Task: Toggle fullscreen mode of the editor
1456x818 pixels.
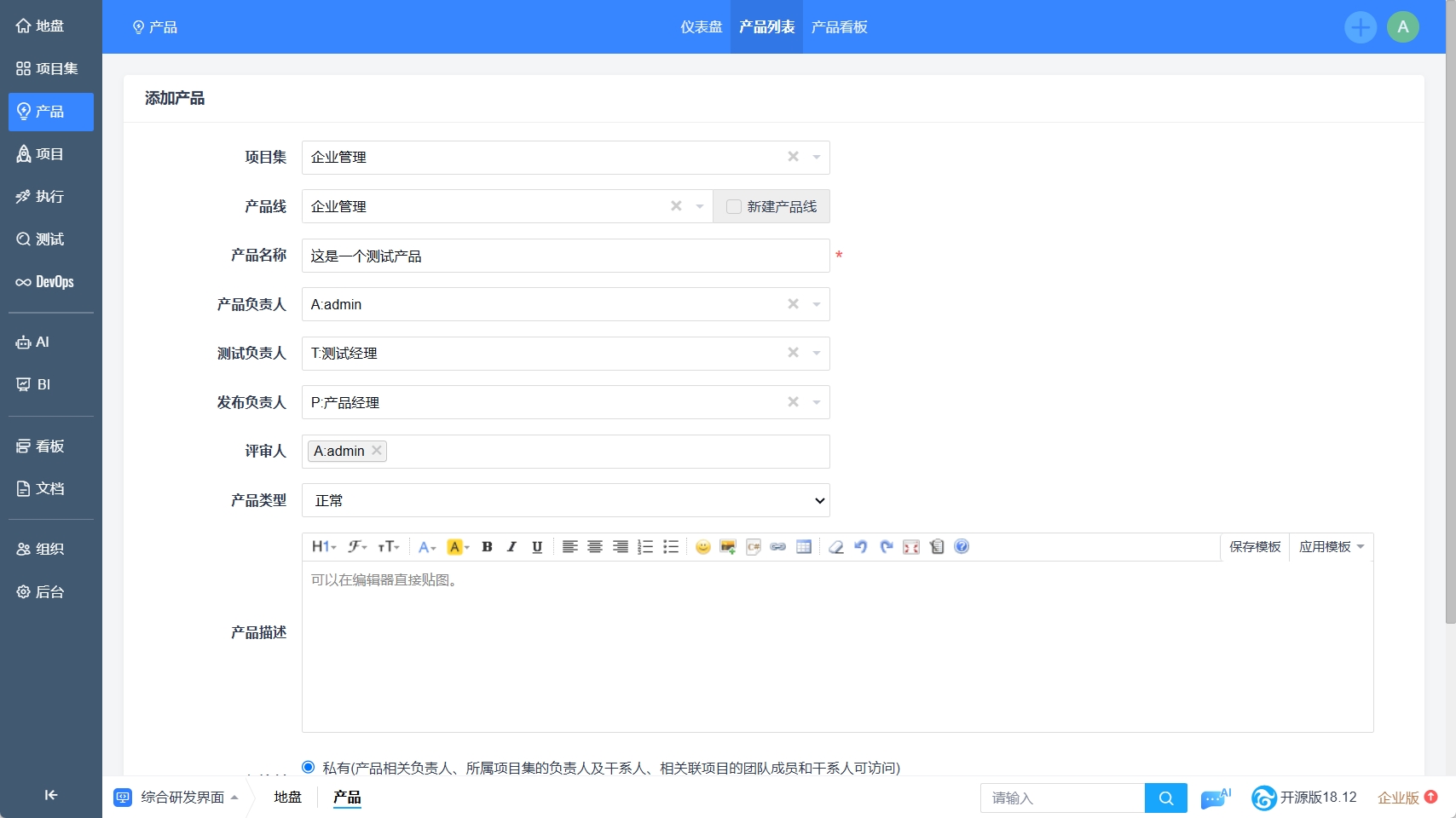Action: click(x=911, y=547)
